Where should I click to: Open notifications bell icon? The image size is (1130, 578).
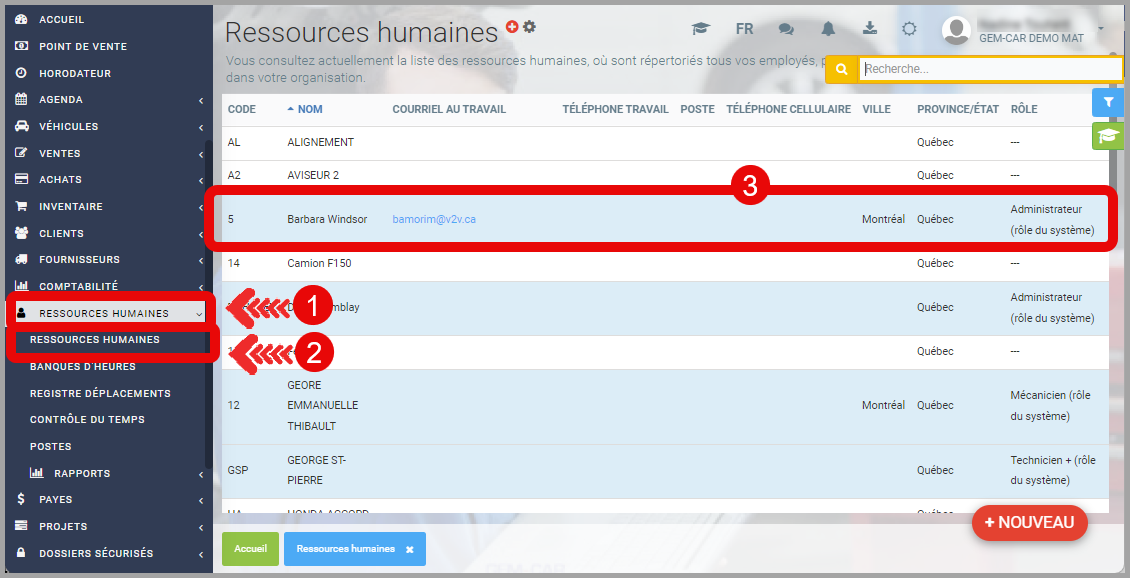[x=828, y=29]
